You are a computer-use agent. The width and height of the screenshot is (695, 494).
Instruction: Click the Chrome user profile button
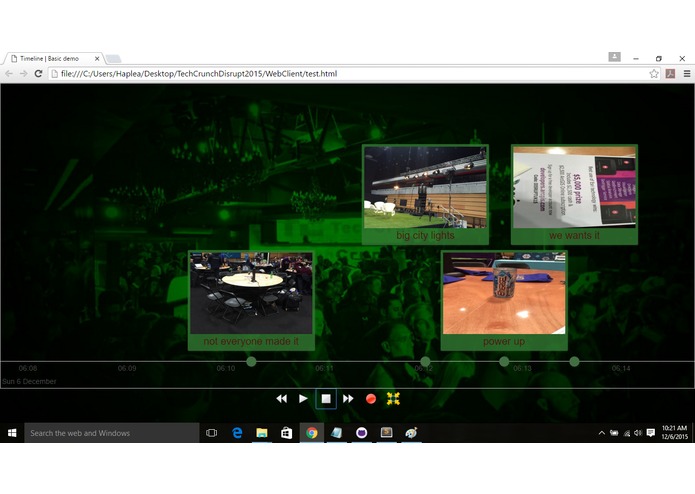coord(614,57)
